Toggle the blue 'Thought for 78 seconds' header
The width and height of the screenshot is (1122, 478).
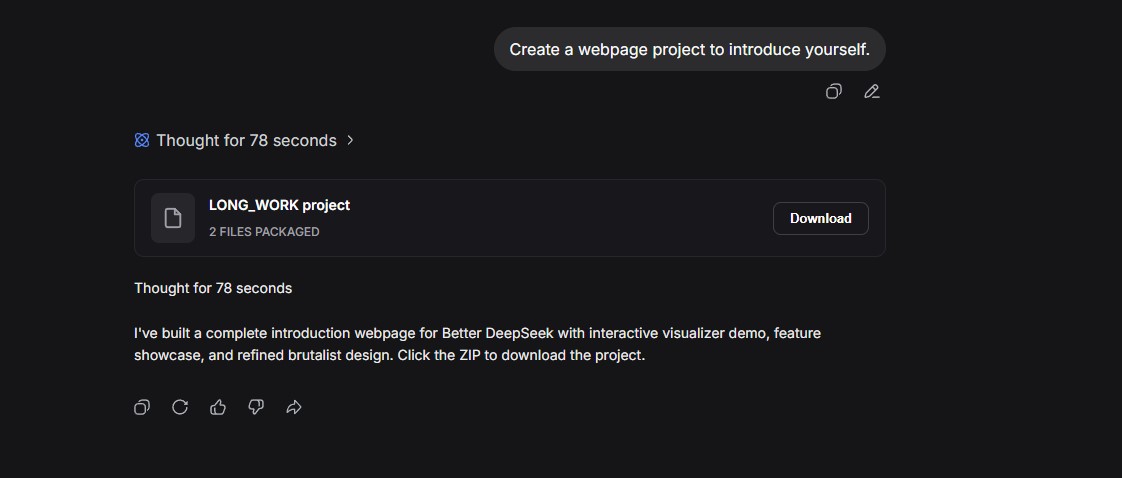click(x=245, y=140)
